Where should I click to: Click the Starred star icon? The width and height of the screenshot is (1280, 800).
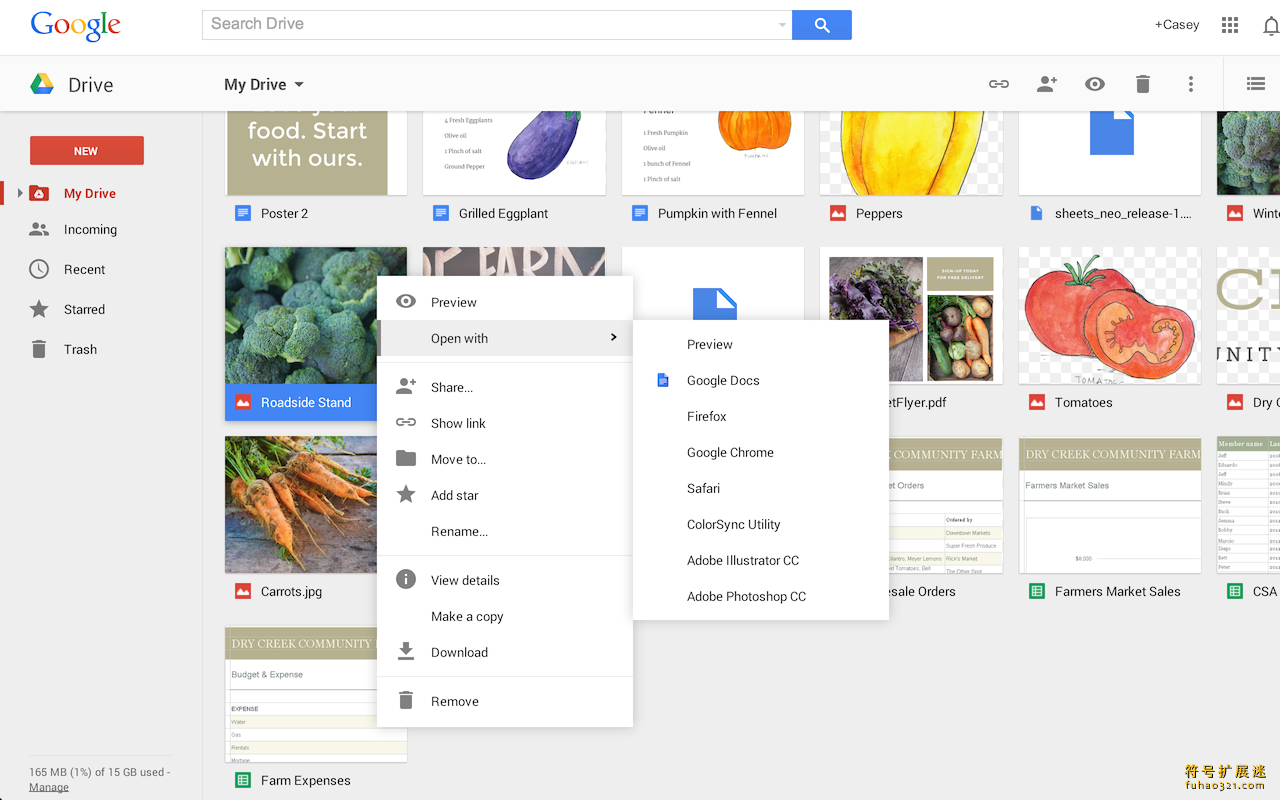39,309
